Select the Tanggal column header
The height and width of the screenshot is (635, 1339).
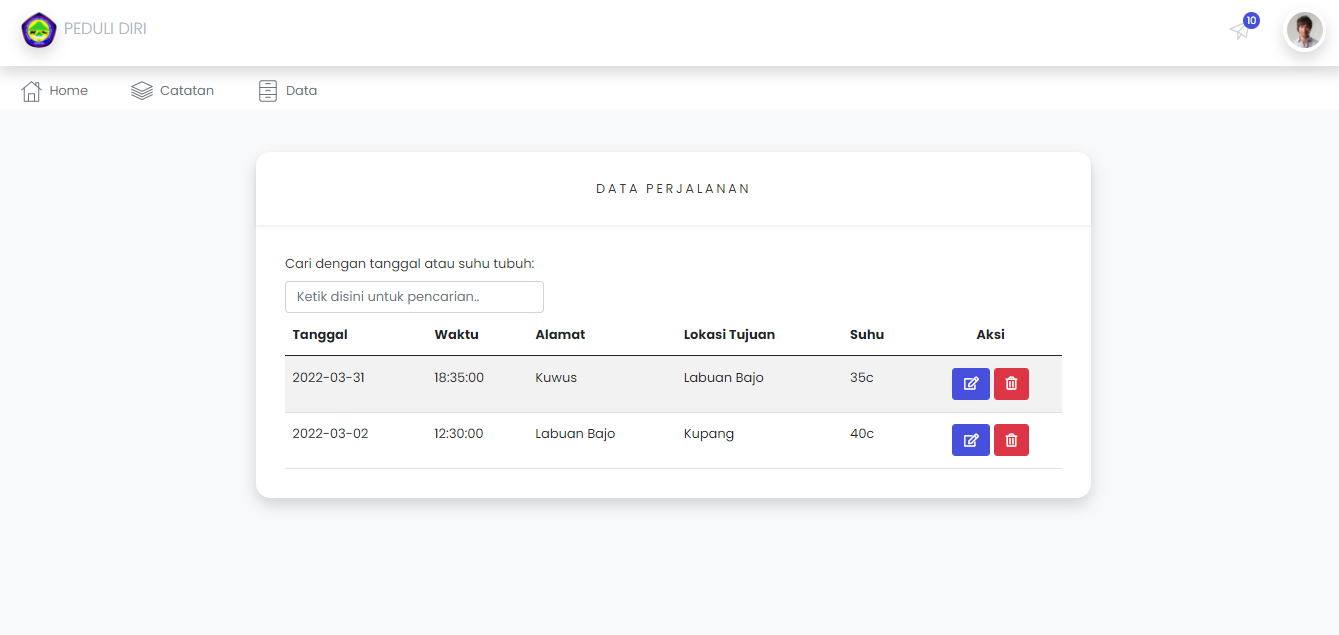319,334
